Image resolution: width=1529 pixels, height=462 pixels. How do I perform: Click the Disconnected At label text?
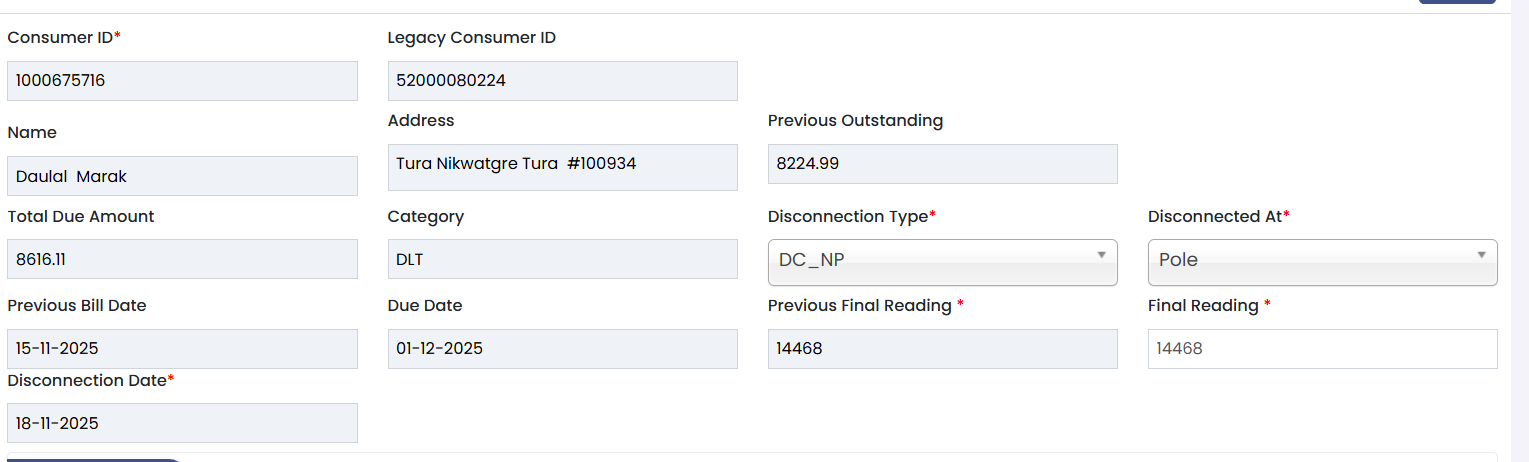click(x=1214, y=217)
